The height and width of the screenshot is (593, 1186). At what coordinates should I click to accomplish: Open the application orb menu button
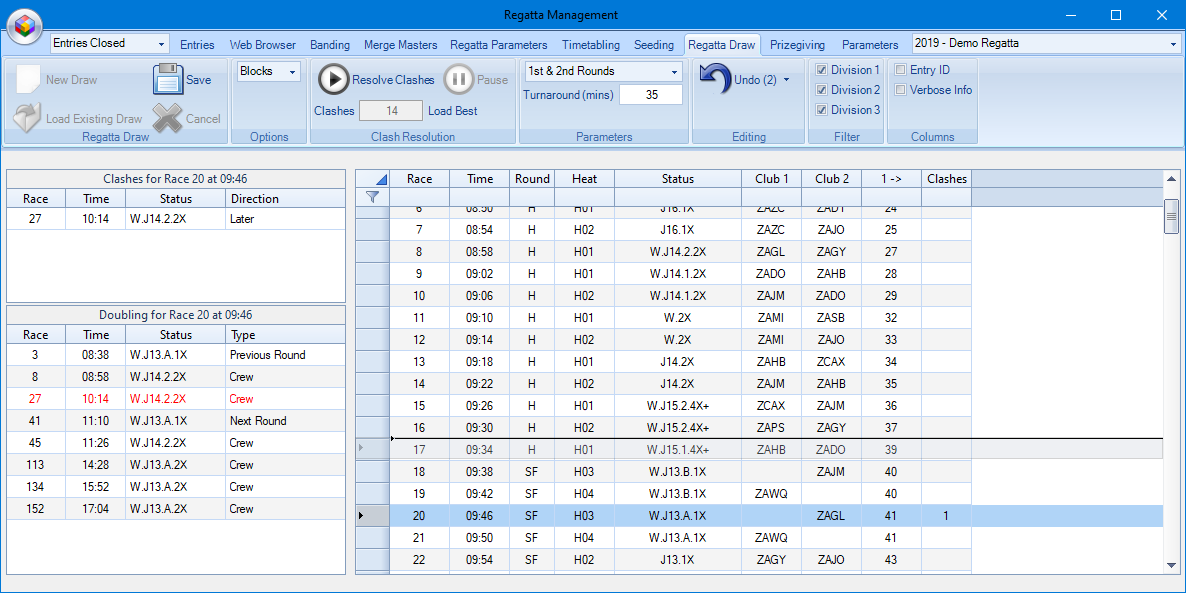click(x=24, y=25)
